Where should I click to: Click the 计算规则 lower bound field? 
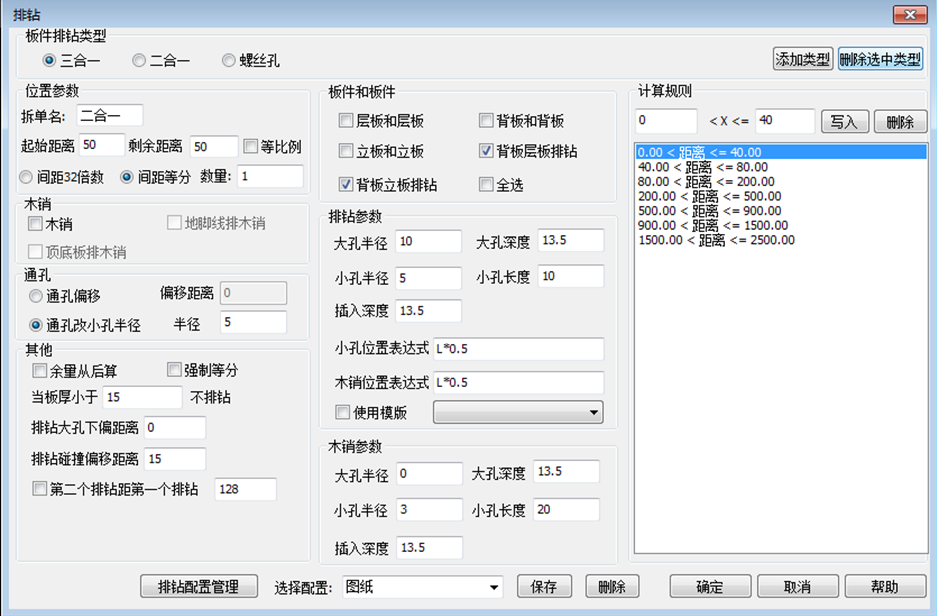tap(666, 120)
